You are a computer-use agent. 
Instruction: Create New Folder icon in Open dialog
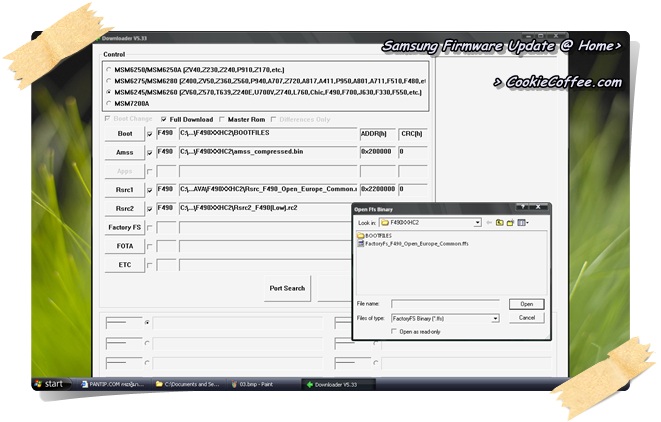[511, 223]
